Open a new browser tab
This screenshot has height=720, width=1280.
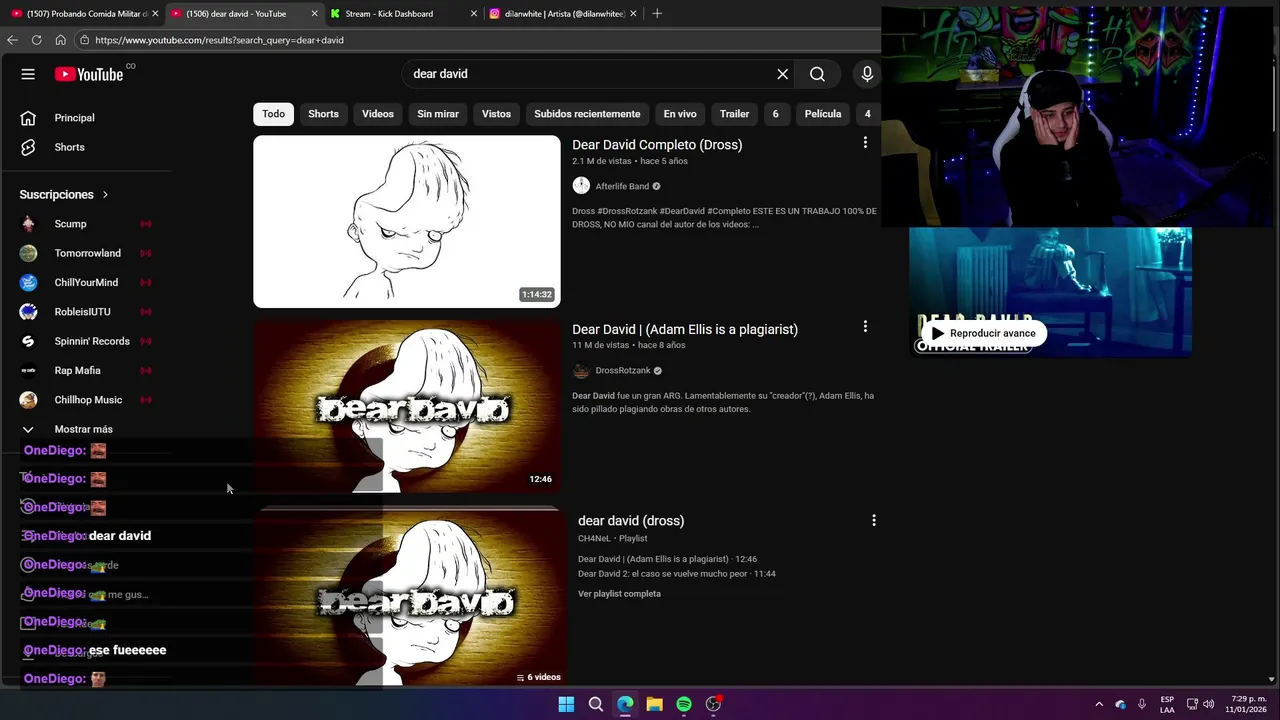(x=657, y=14)
